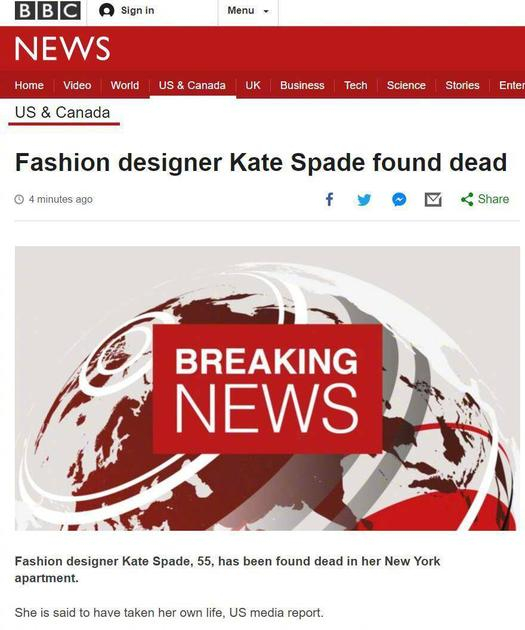
Task: Switch to the Business tab
Action: pyautogui.click(x=302, y=85)
